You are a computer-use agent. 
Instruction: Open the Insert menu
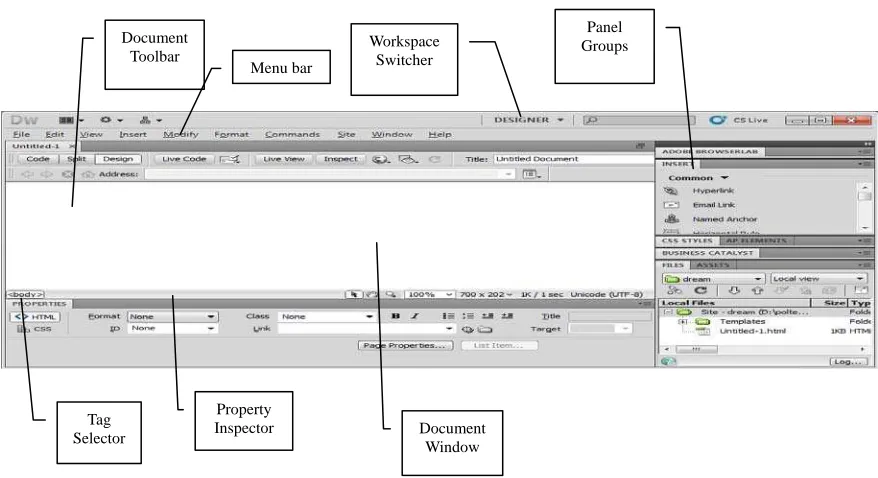pos(133,134)
